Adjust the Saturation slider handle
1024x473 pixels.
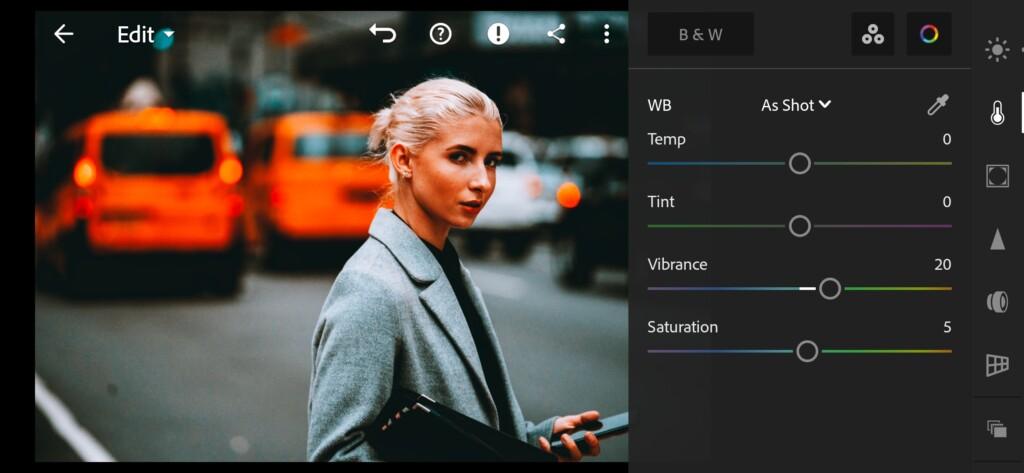[807, 351]
